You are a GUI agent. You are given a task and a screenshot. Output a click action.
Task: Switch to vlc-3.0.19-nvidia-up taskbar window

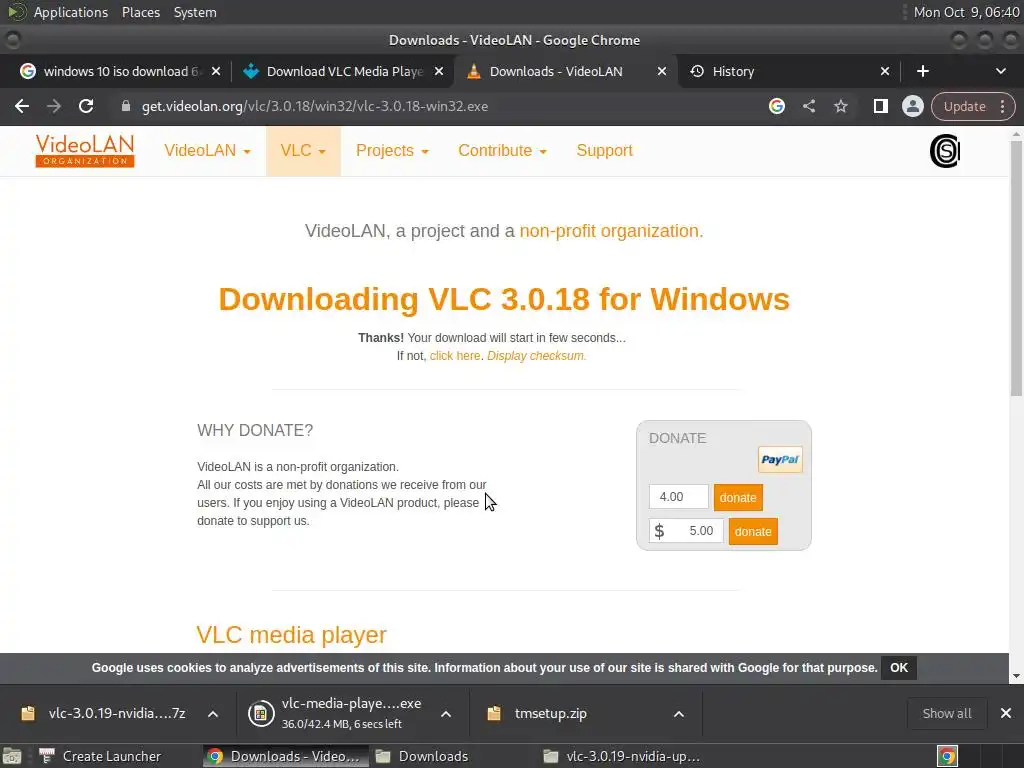pyautogui.click(x=622, y=756)
